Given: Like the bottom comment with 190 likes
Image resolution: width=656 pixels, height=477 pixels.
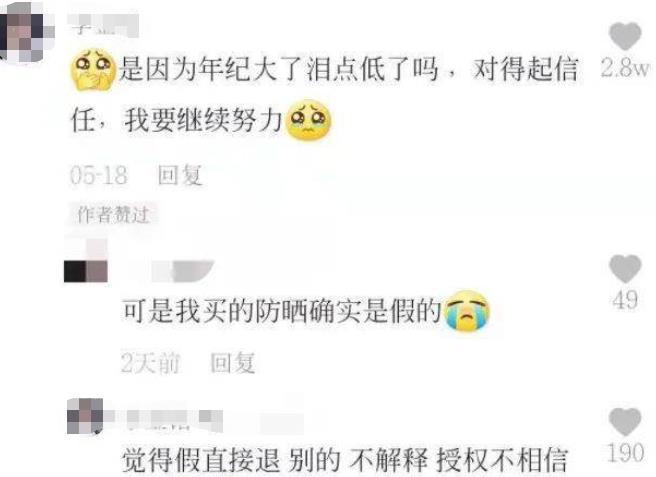Looking at the screenshot, I should (x=625, y=422).
